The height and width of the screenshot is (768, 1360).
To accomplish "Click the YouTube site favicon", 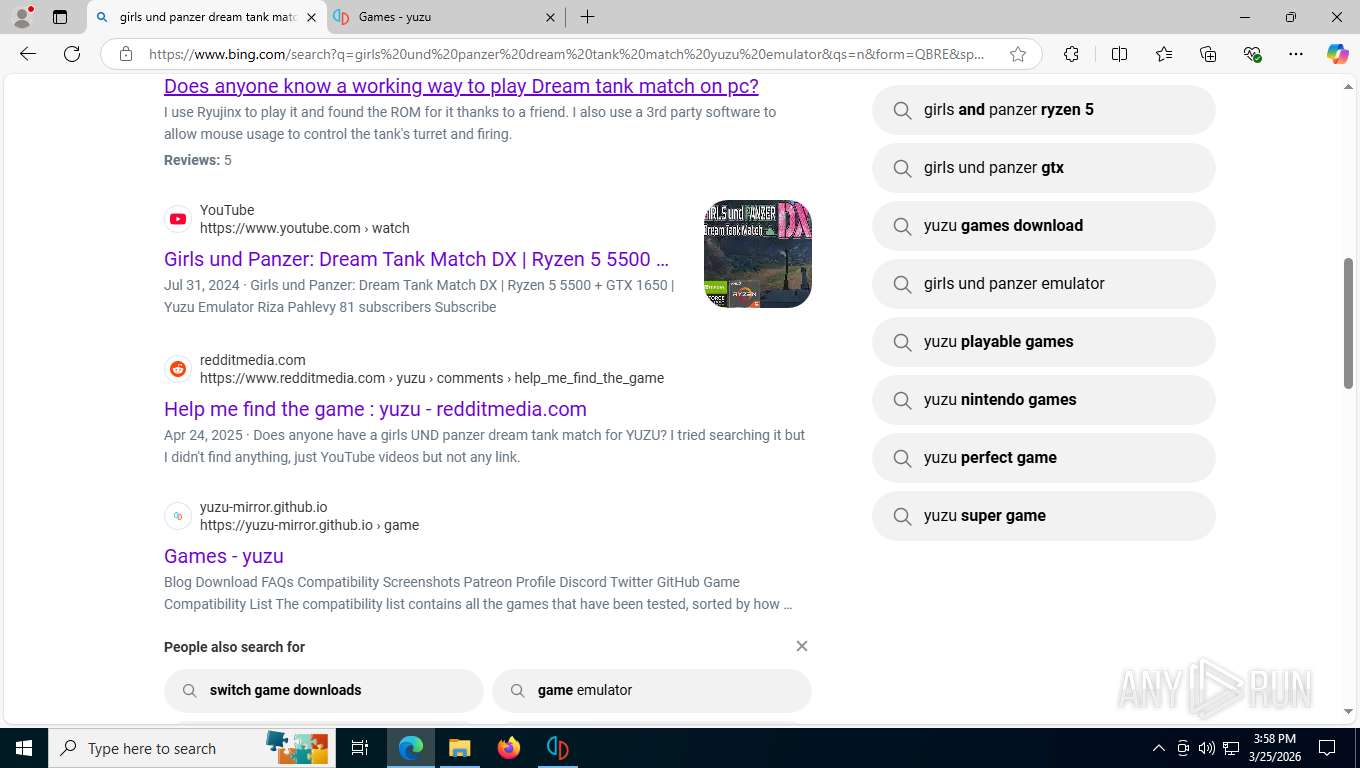I will [178, 219].
